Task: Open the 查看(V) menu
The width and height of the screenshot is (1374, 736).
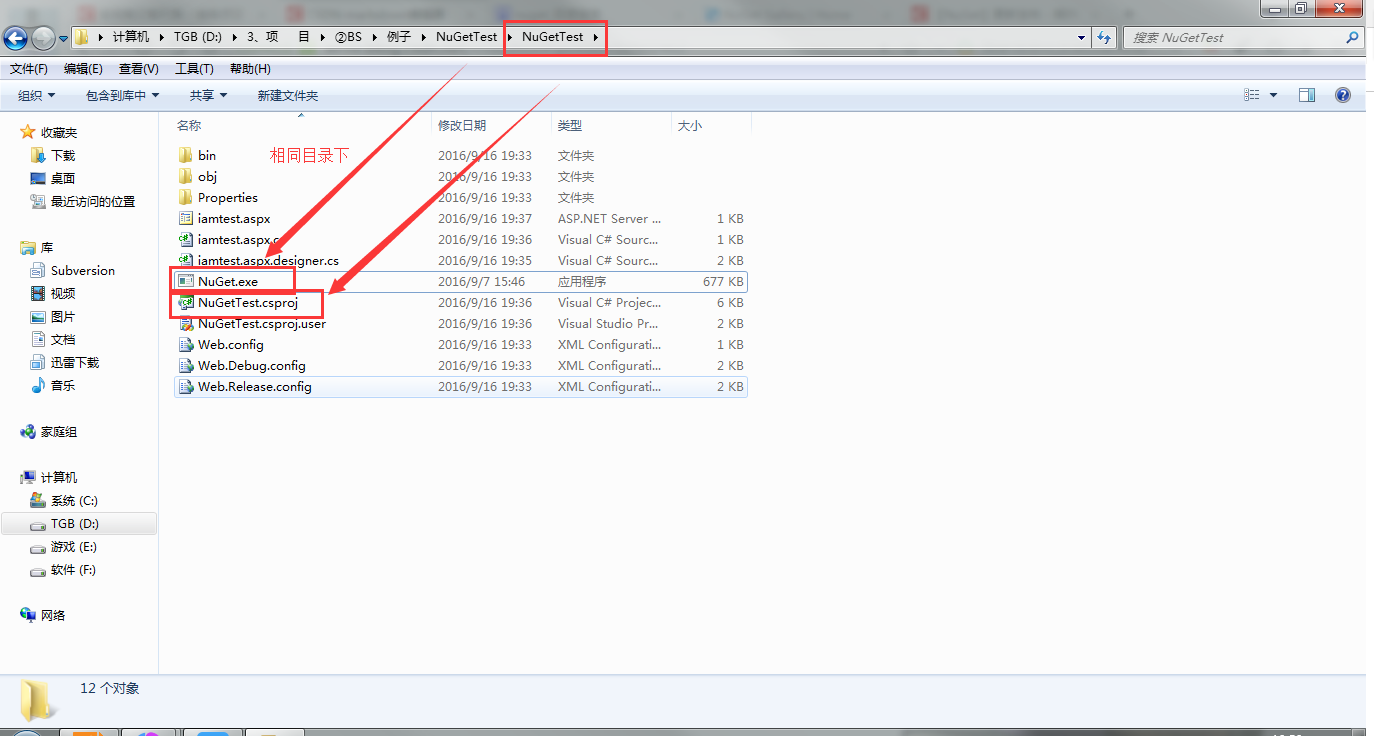Action: (139, 69)
